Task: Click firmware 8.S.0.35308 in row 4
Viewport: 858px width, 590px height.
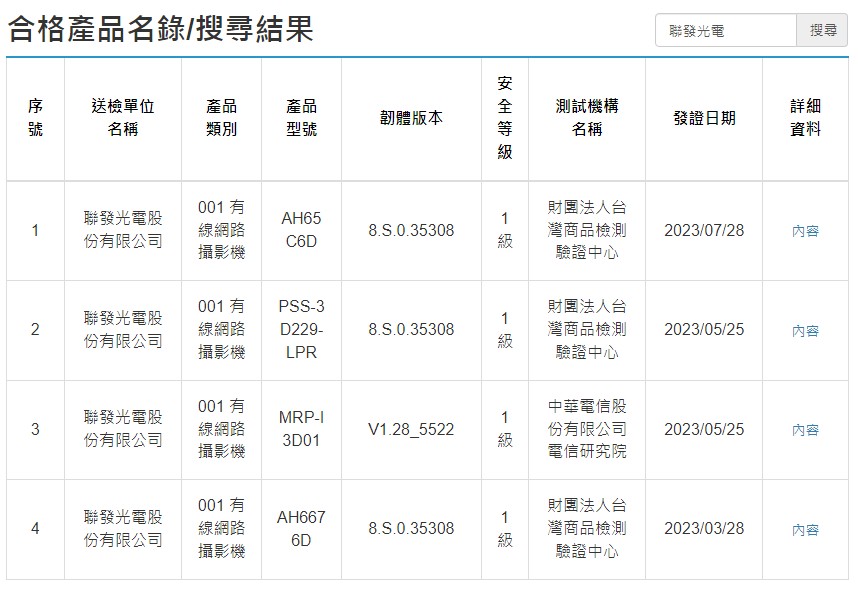Action: click(x=411, y=529)
